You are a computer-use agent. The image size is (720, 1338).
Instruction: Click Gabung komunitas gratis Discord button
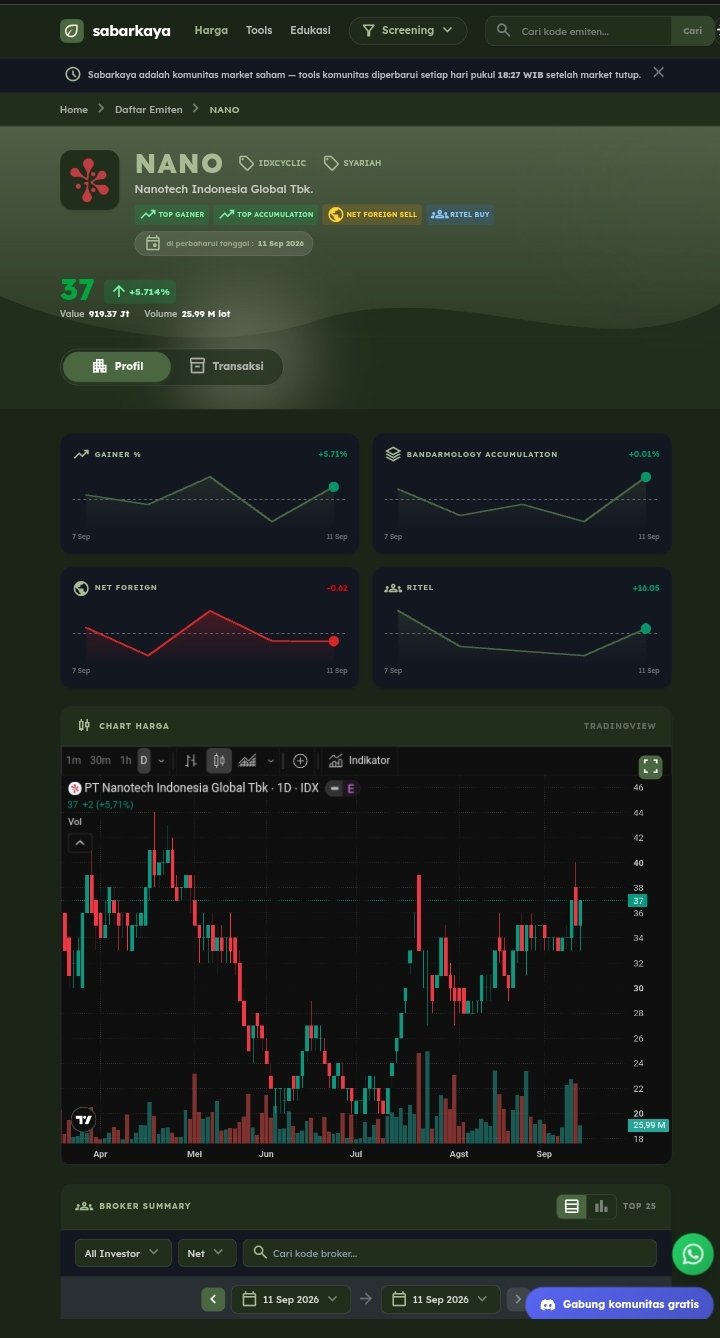(619, 1304)
